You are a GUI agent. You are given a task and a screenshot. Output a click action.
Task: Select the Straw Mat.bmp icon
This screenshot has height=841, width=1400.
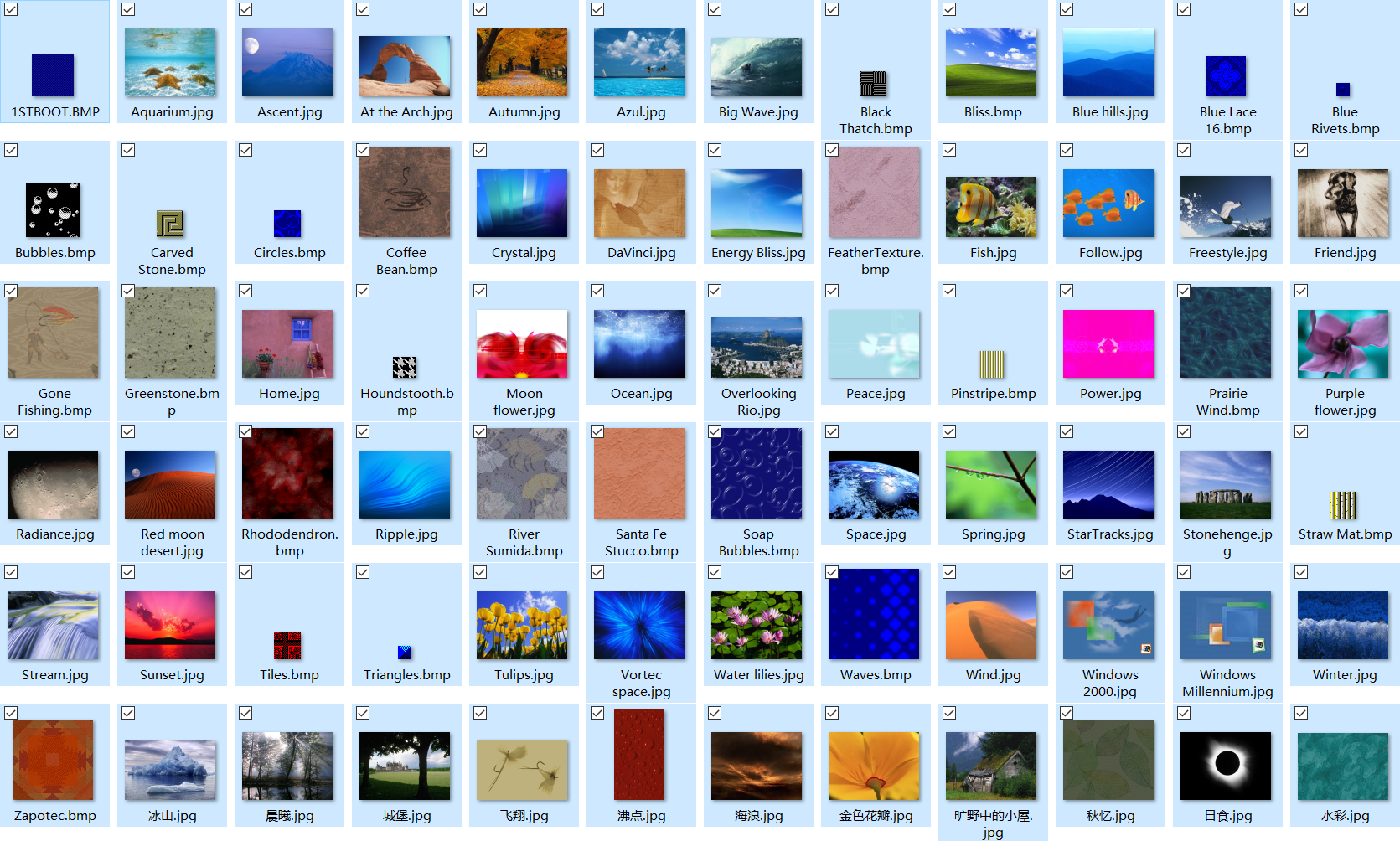[x=1343, y=505]
